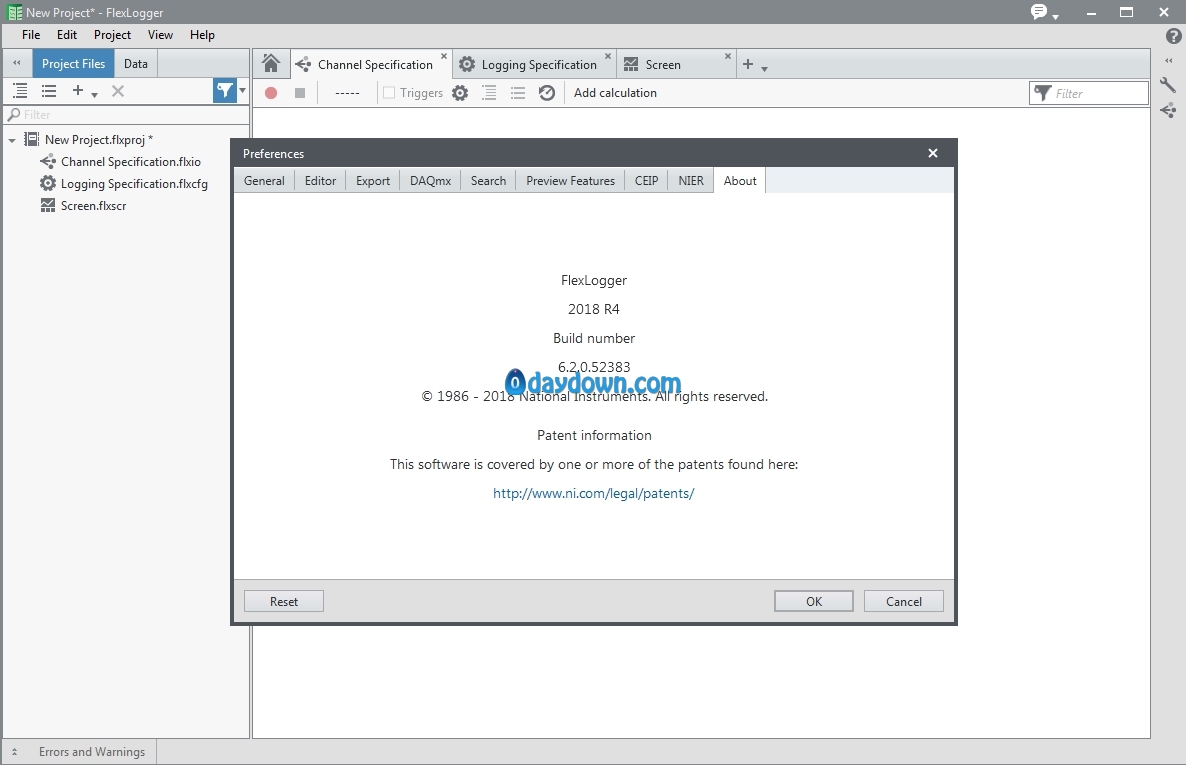The height and width of the screenshot is (765, 1186).
Task: Select Screen.flxscr file in tree
Action: click(x=94, y=206)
